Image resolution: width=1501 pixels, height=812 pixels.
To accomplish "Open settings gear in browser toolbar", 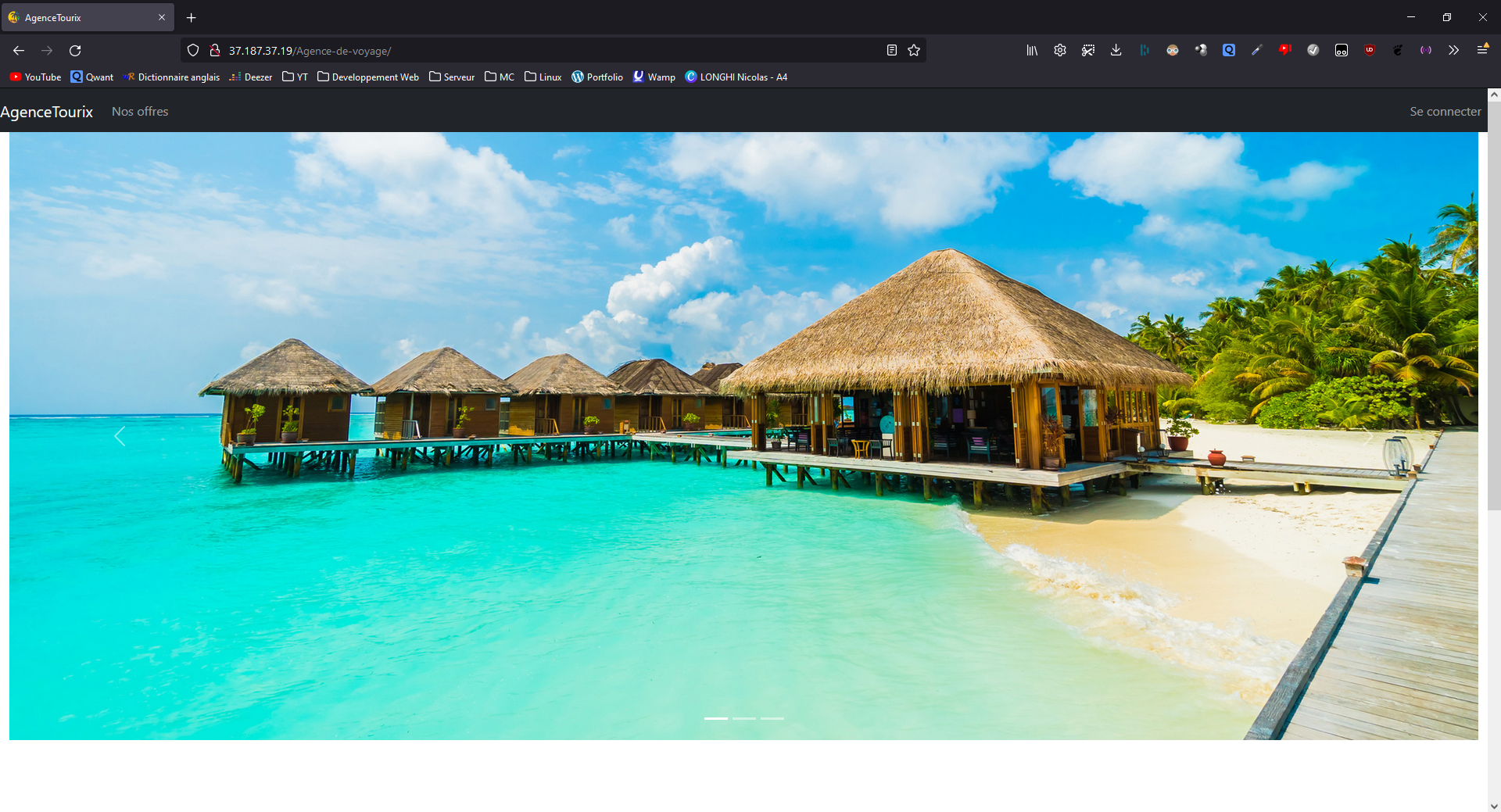I will click(1059, 51).
